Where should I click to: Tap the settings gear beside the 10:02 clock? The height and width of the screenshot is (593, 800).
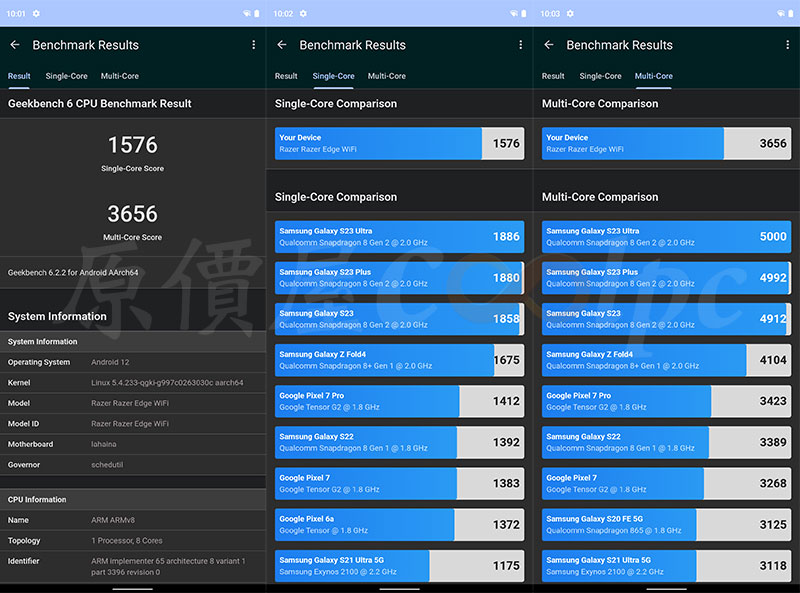303,14
